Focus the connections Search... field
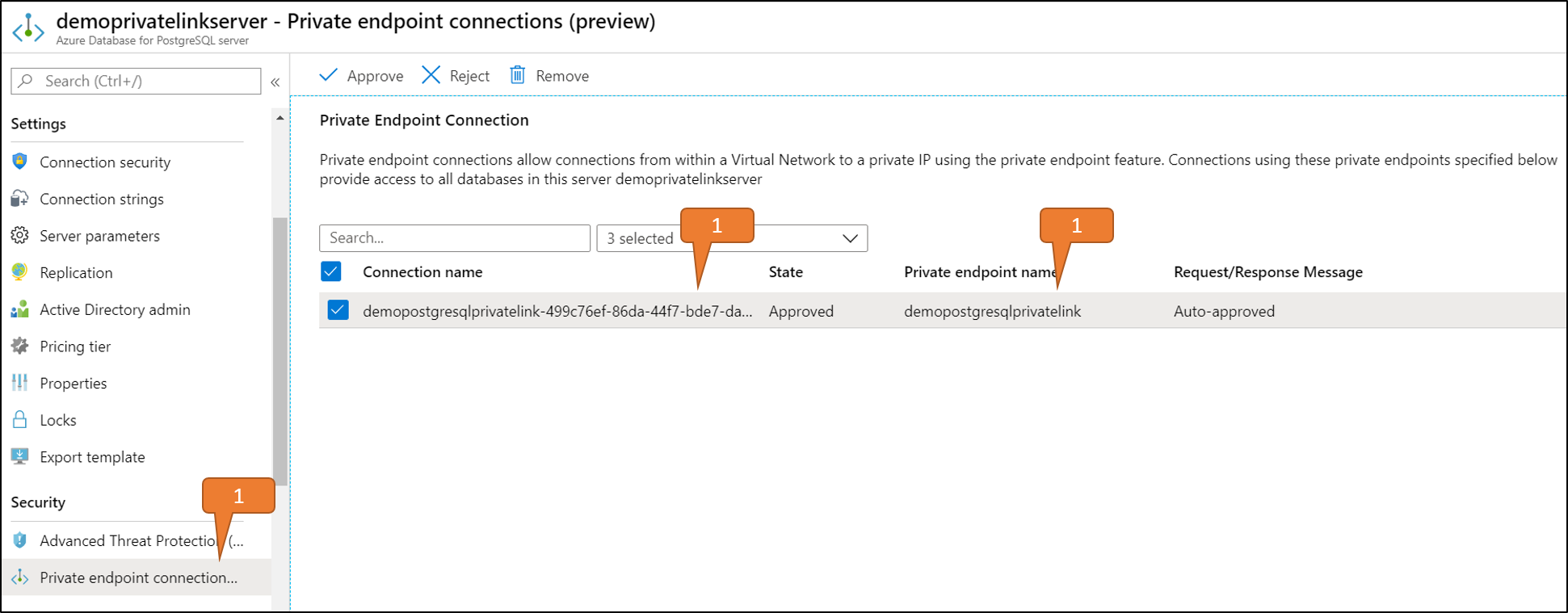Image resolution: width=1568 pixels, height=613 pixels. tap(455, 238)
